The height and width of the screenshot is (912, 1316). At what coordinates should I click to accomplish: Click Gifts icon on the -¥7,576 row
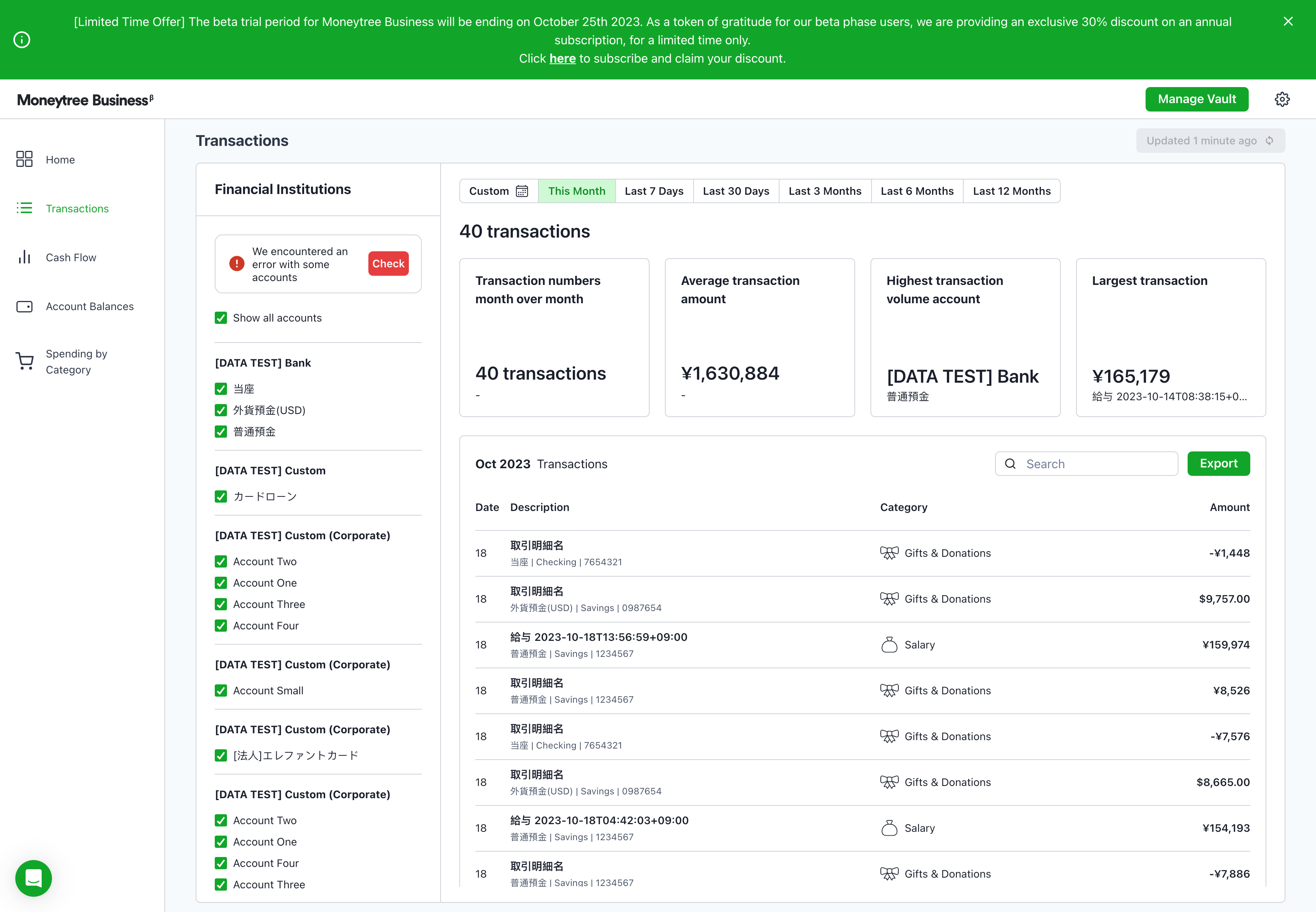(x=889, y=736)
